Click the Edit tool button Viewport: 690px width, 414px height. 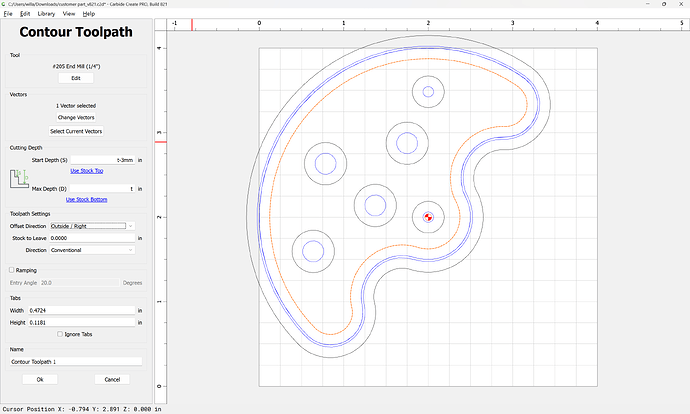(x=76, y=77)
